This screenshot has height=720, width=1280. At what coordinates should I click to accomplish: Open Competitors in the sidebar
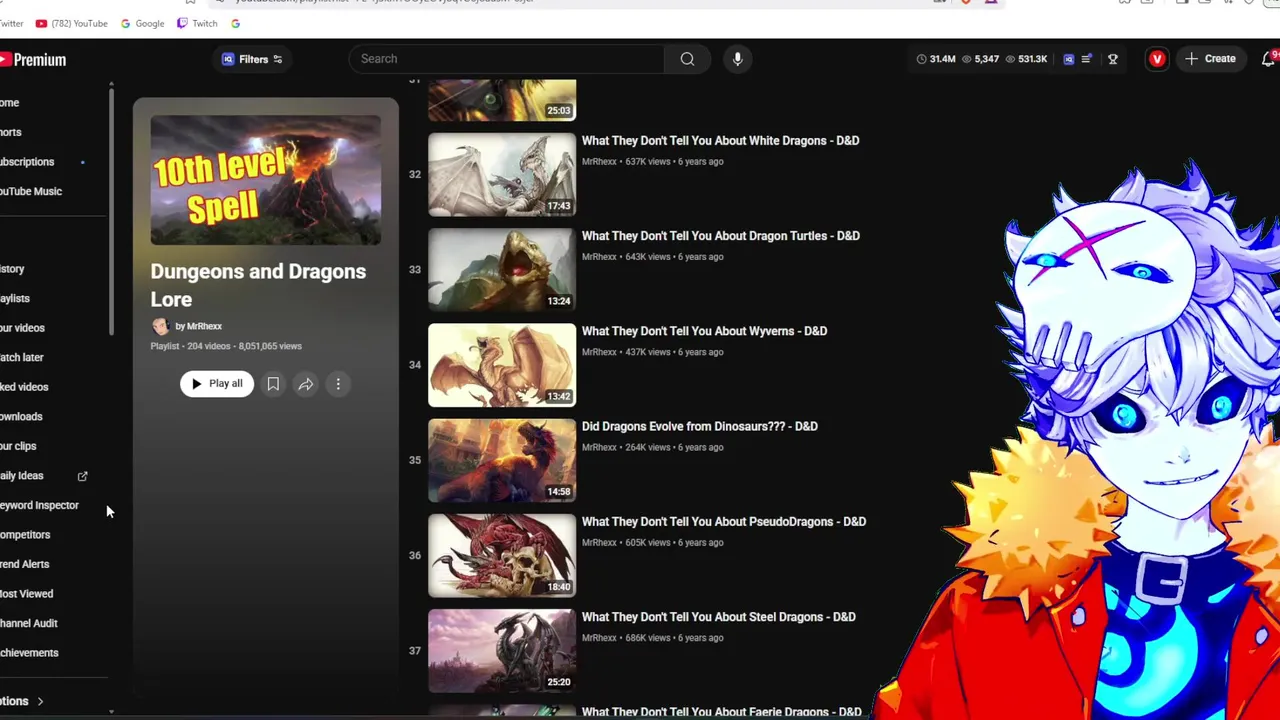click(x=25, y=535)
